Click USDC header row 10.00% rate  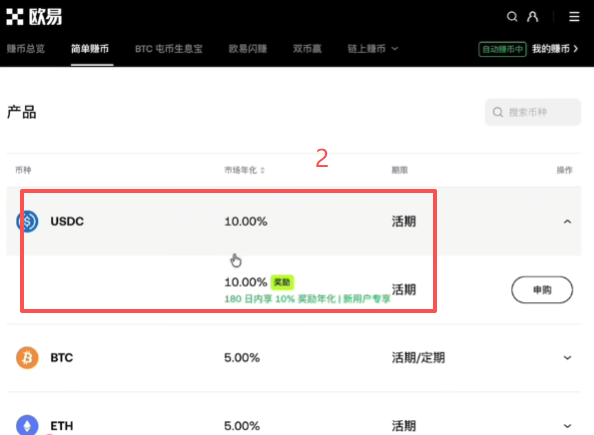pos(246,221)
